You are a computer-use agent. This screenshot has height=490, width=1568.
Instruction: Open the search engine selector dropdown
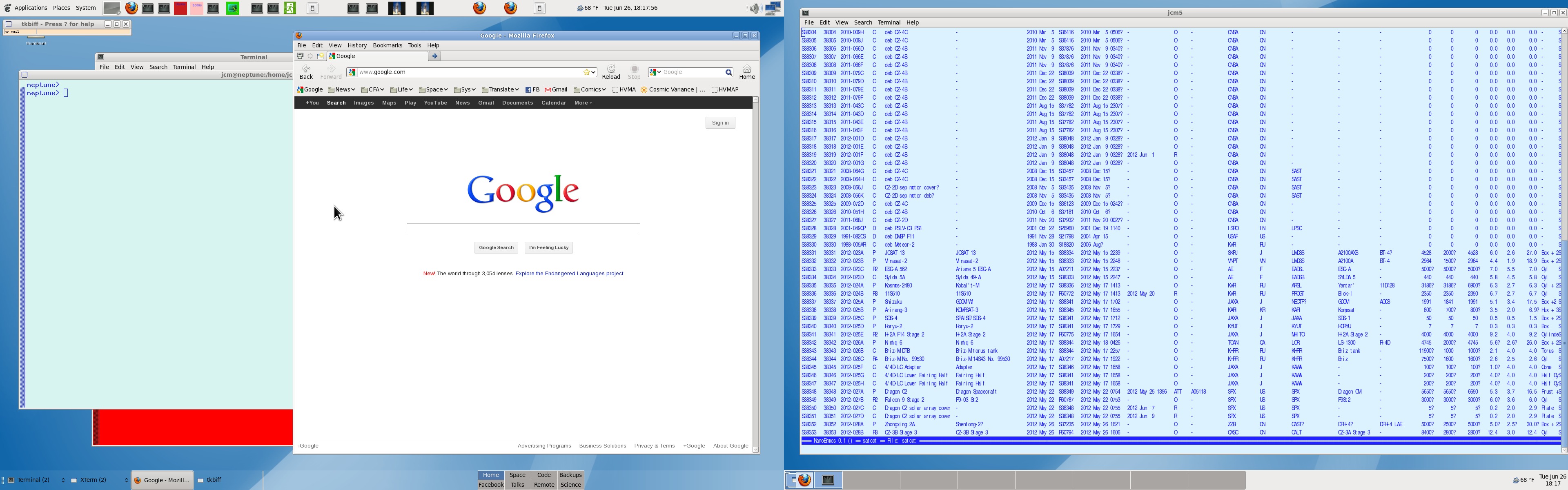point(655,72)
